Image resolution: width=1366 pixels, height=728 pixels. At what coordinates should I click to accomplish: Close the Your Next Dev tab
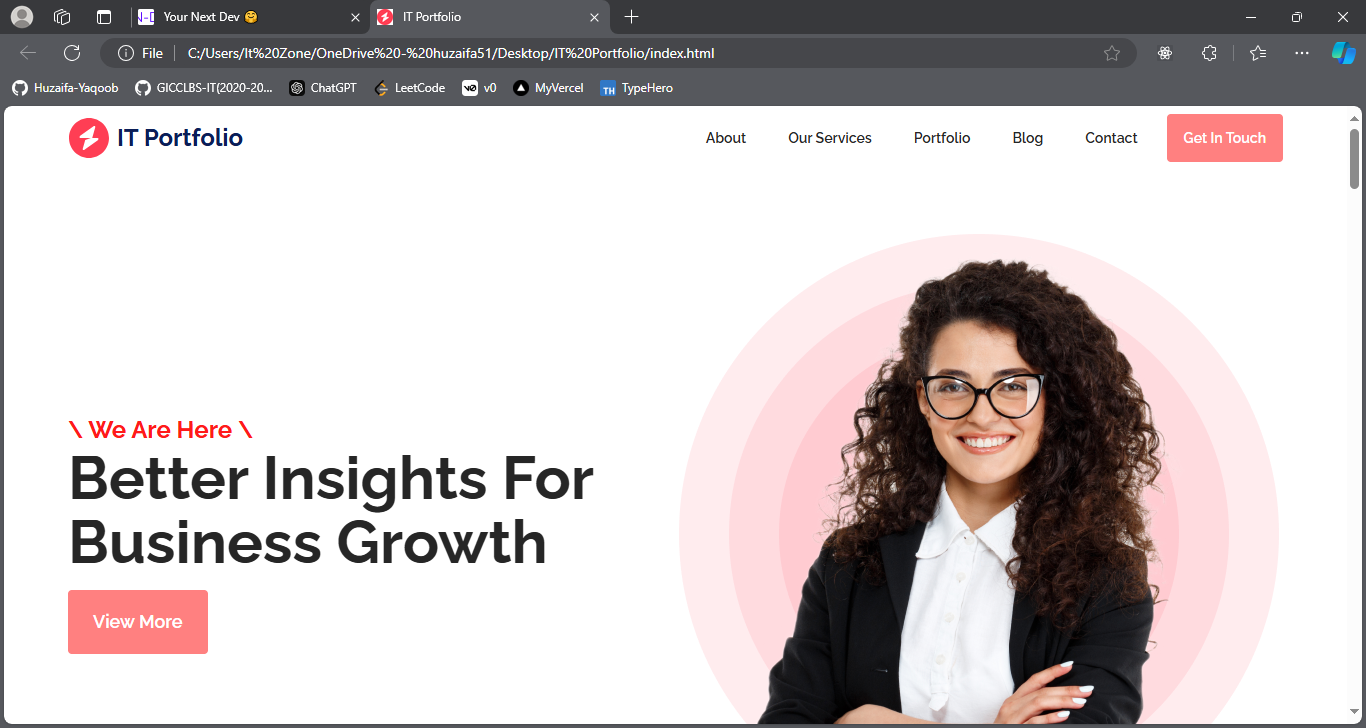(355, 17)
